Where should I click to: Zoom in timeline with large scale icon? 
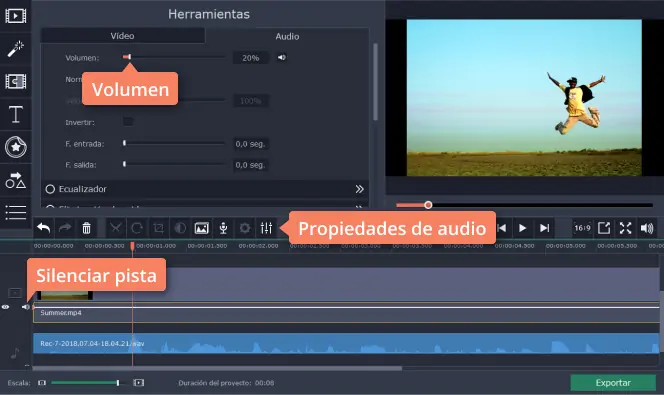pyautogui.click(x=138, y=383)
